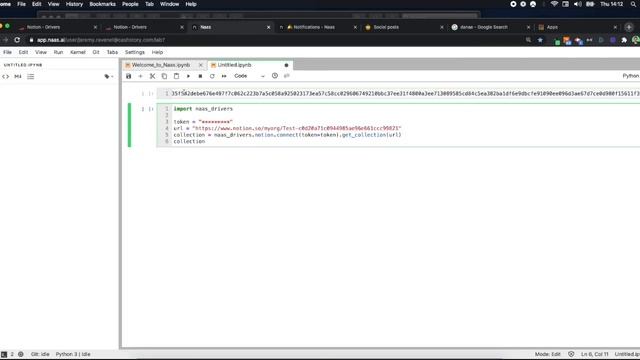Click the first cell with the long hash
The height and width of the screenshot is (360, 640).
pos(398,93)
